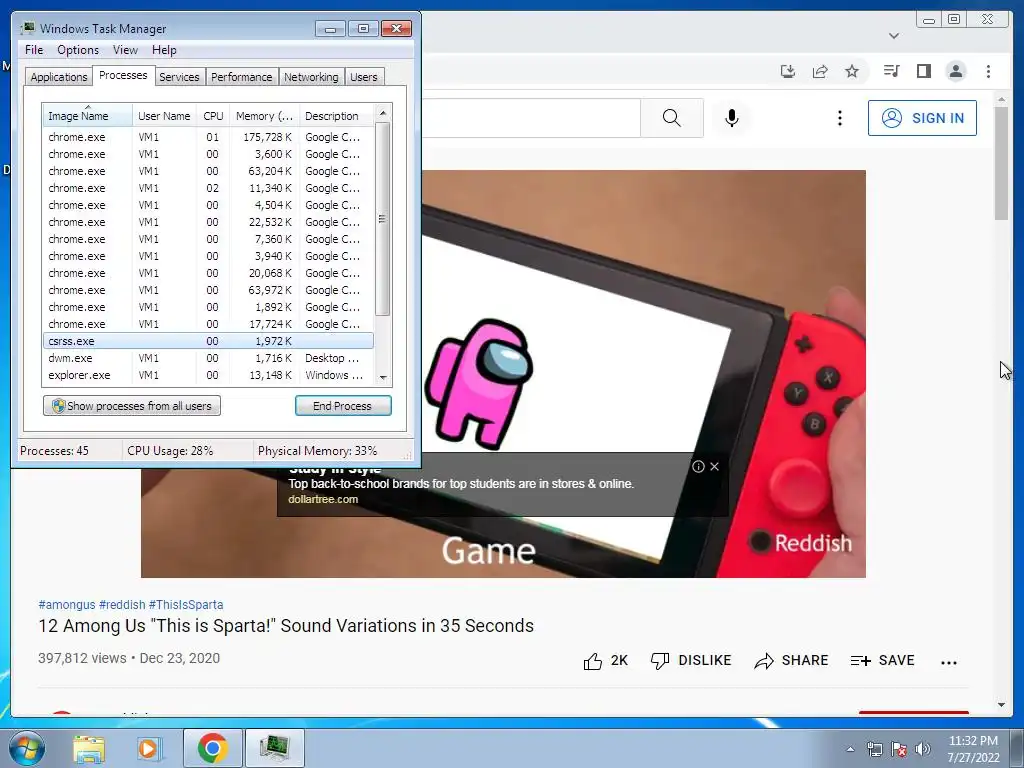Sort processes by Image Name column
Viewport: 1024px width, 768px height.
click(x=88, y=116)
